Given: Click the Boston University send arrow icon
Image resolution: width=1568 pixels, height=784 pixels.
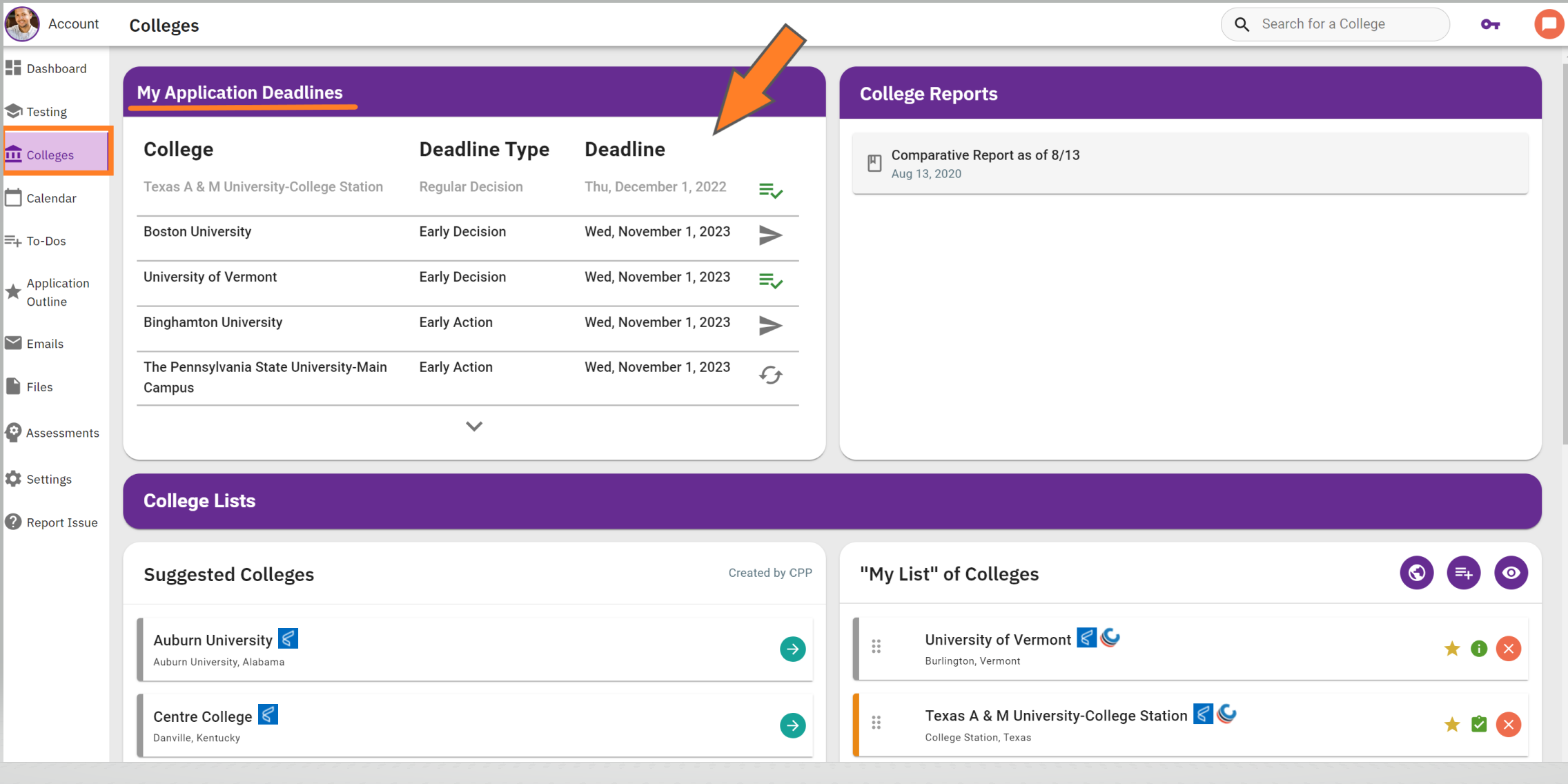Looking at the screenshot, I should point(770,235).
